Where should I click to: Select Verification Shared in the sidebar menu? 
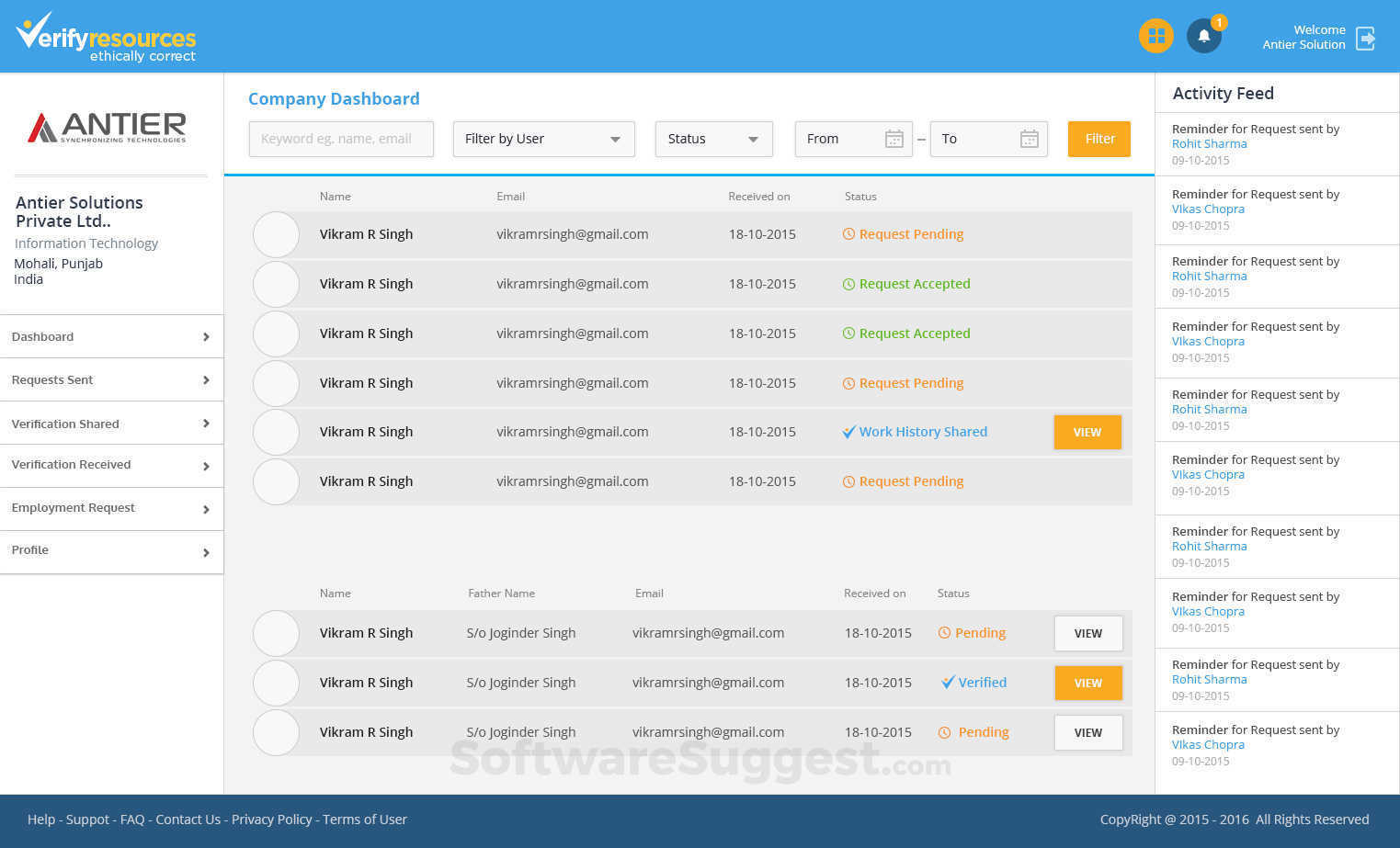click(x=110, y=424)
